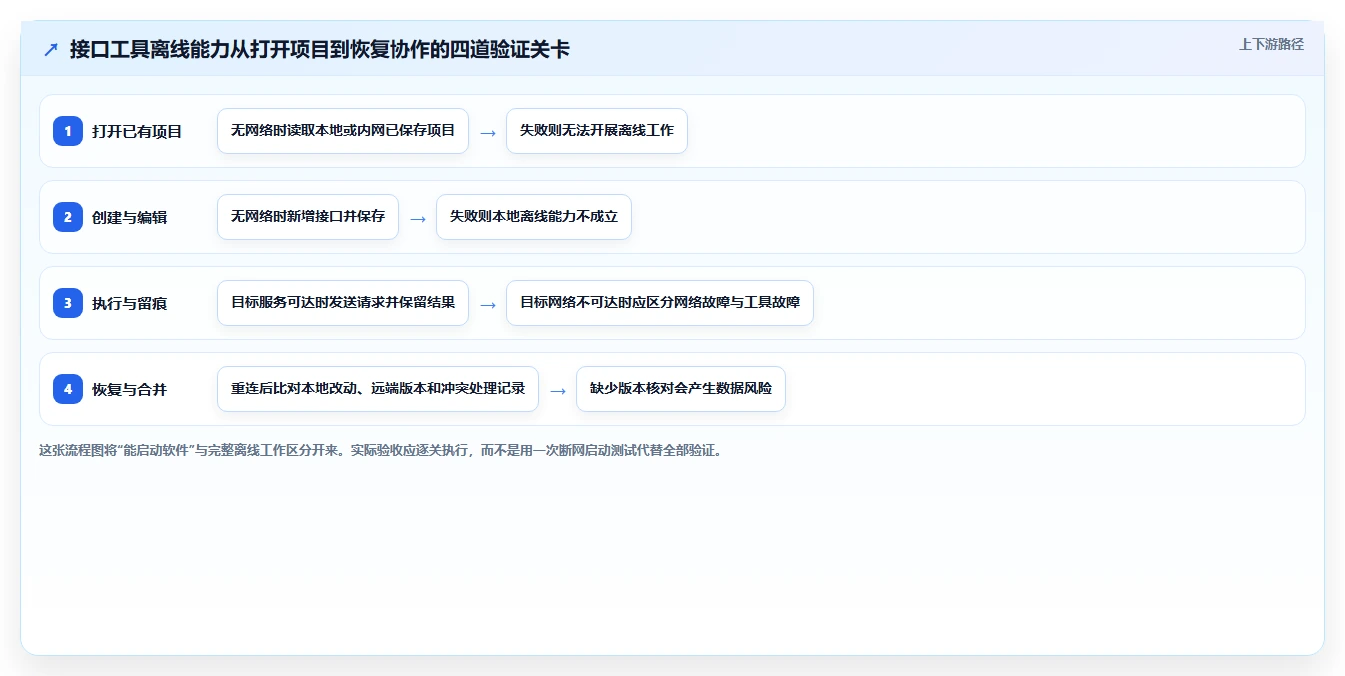The height and width of the screenshot is (676, 1345).
Task: Click the 打开已有项目 step label
Action: coord(137,131)
